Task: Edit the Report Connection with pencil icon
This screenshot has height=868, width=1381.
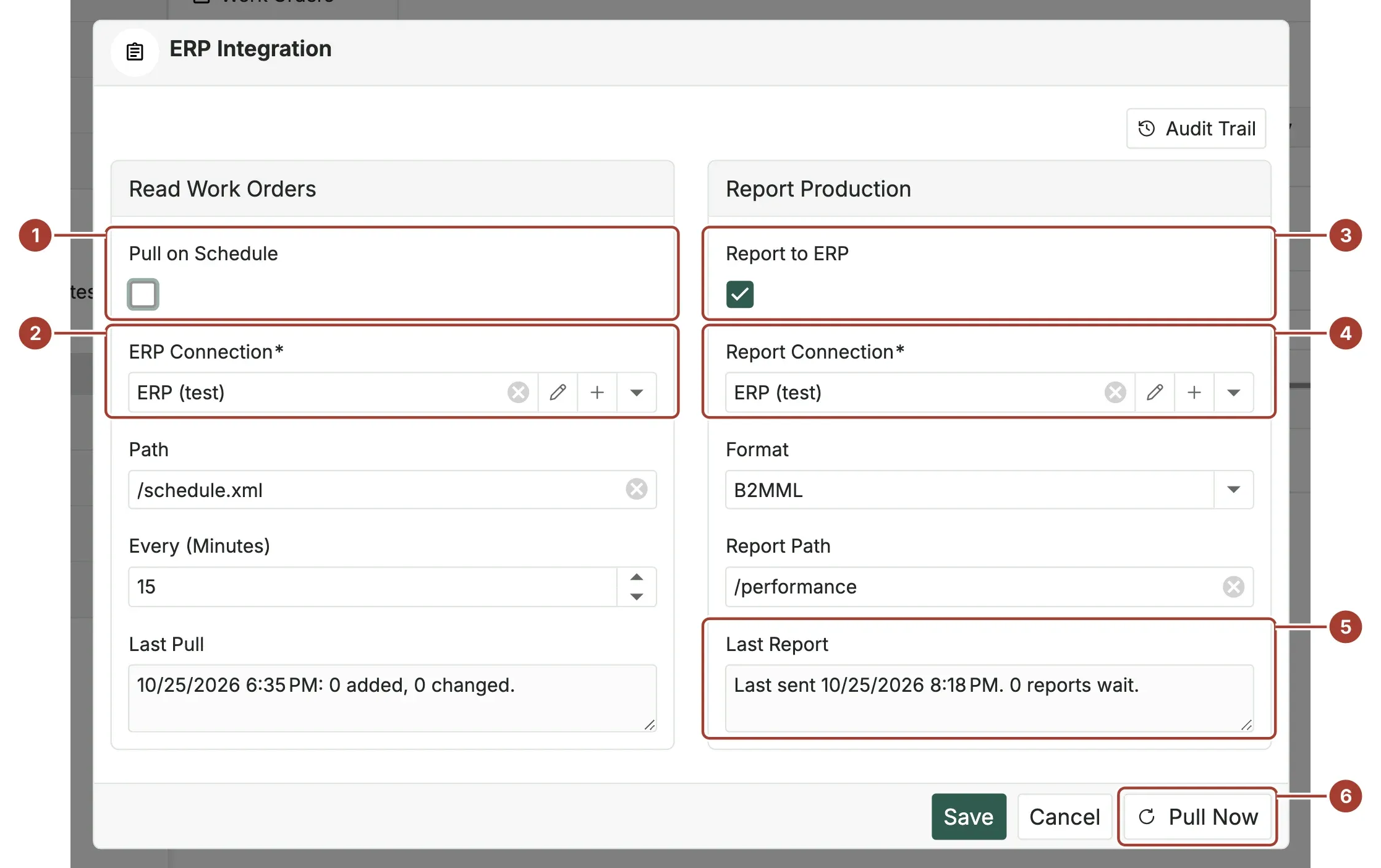Action: (x=1155, y=393)
